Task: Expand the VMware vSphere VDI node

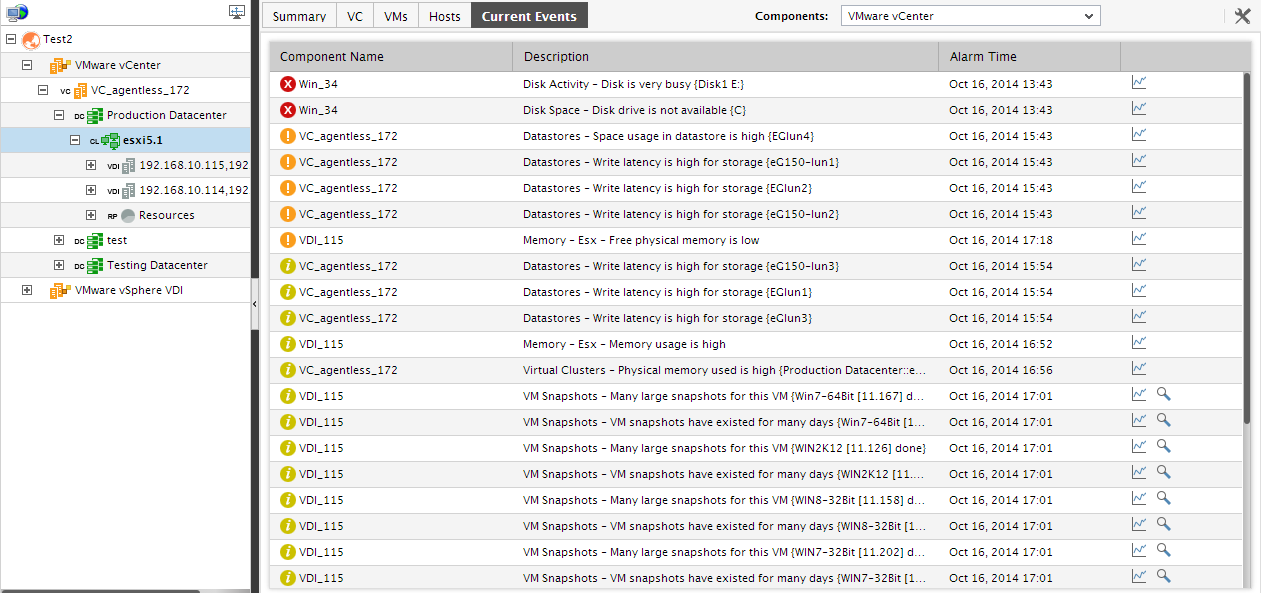Action: click(x=27, y=290)
